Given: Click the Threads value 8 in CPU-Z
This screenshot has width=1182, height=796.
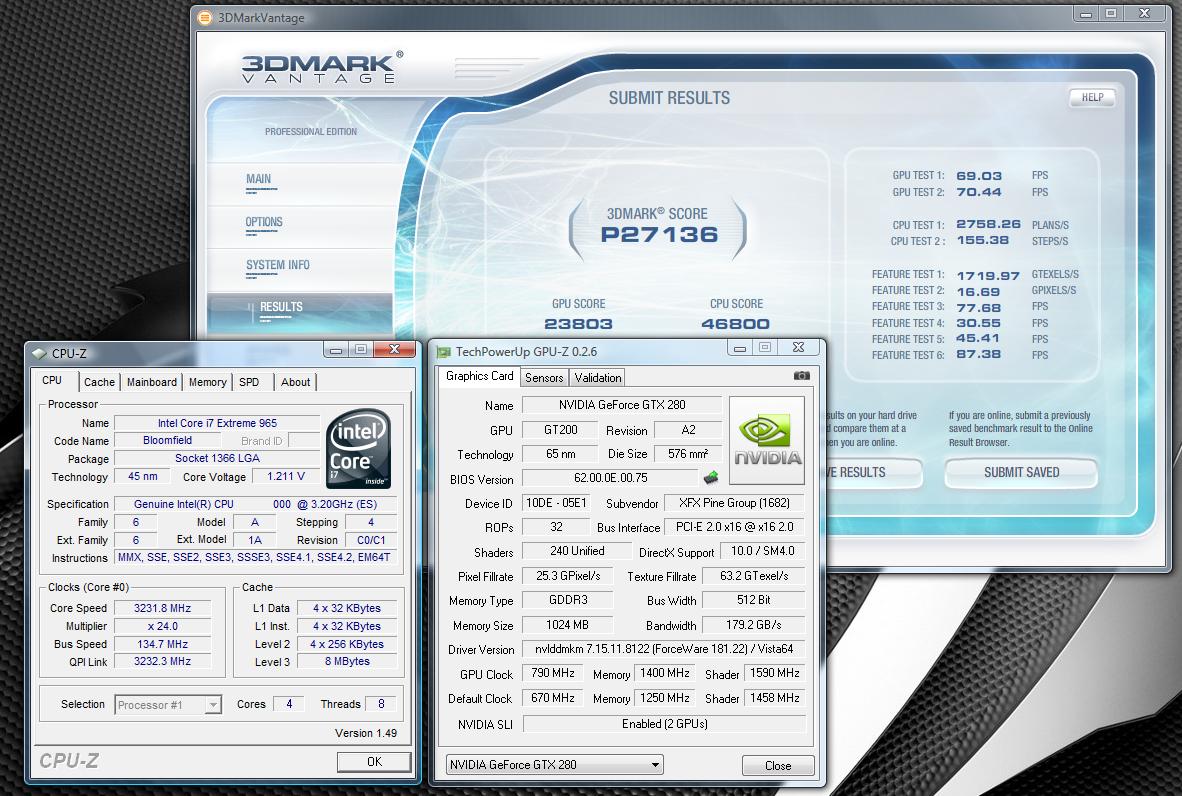Looking at the screenshot, I should coord(381,704).
